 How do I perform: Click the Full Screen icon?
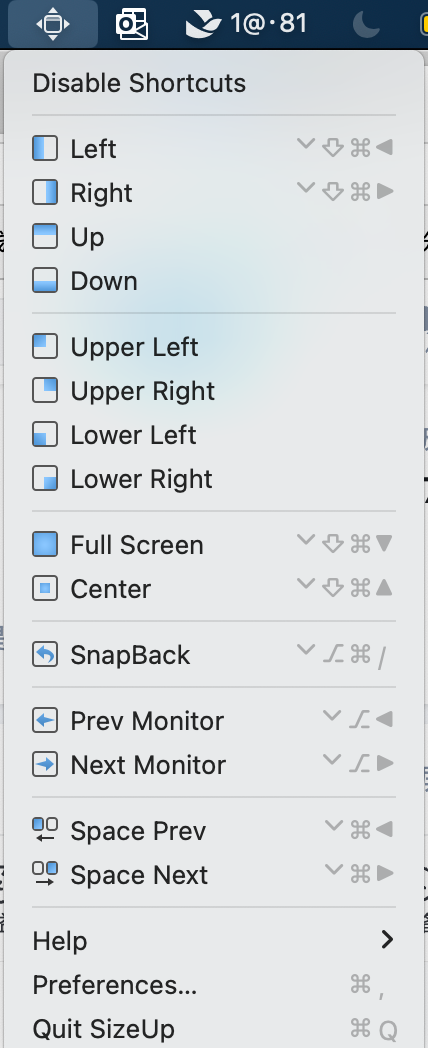click(x=45, y=545)
